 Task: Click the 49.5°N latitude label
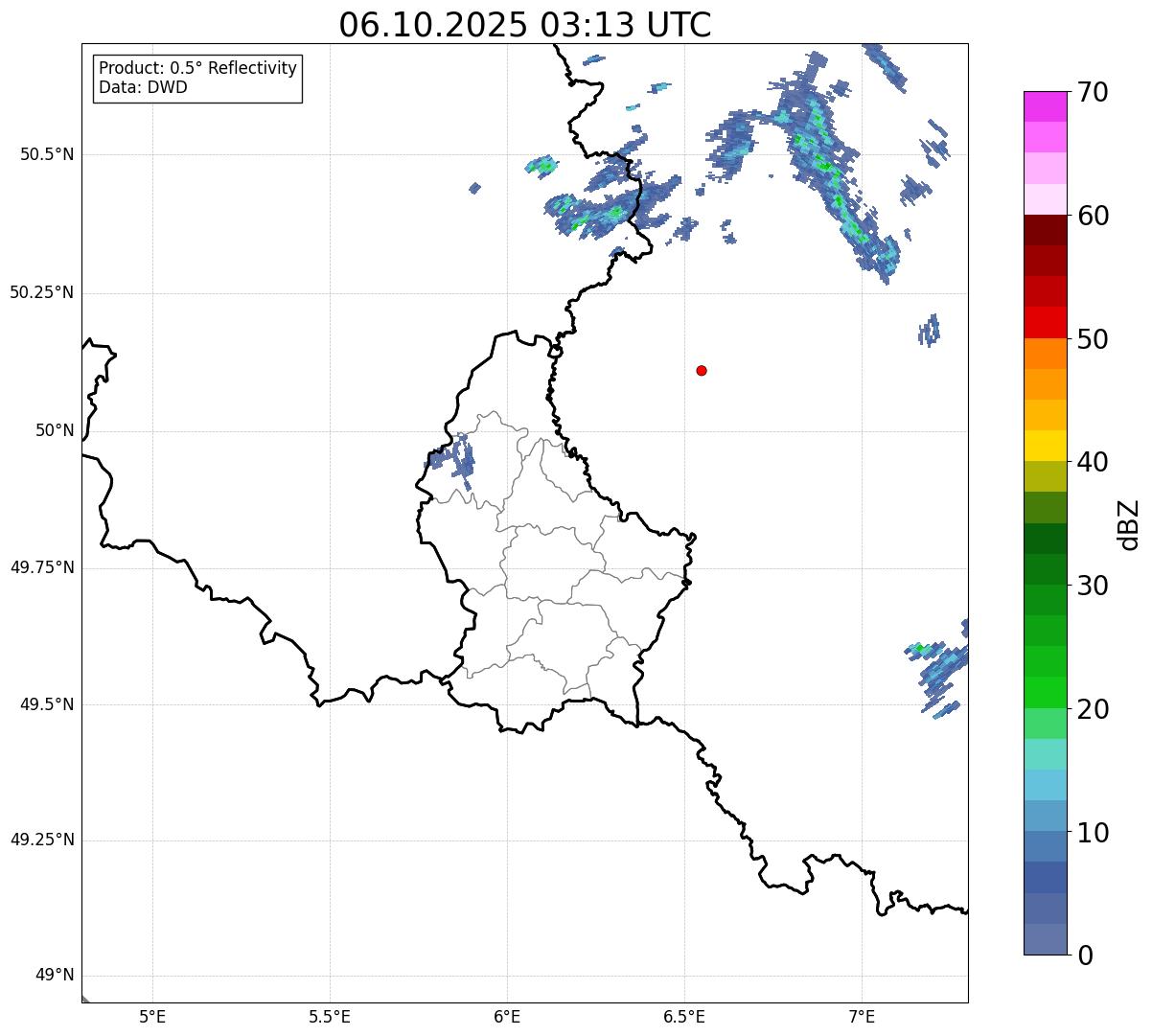click(x=47, y=704)
